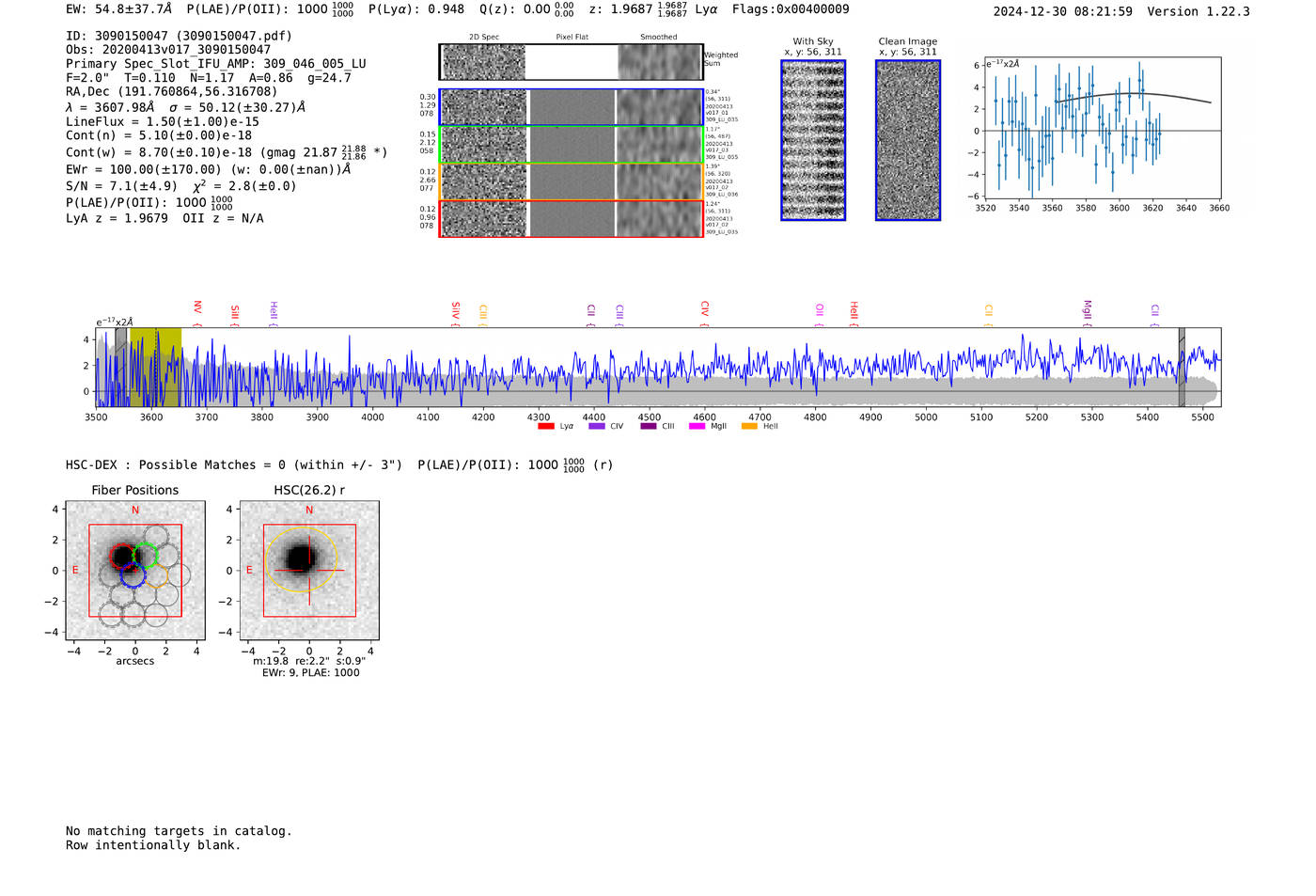This screenshot has height=896, width=1316.
Task: Click the line-fit plot spanning 3520–3660
Action: (1103, 133)
